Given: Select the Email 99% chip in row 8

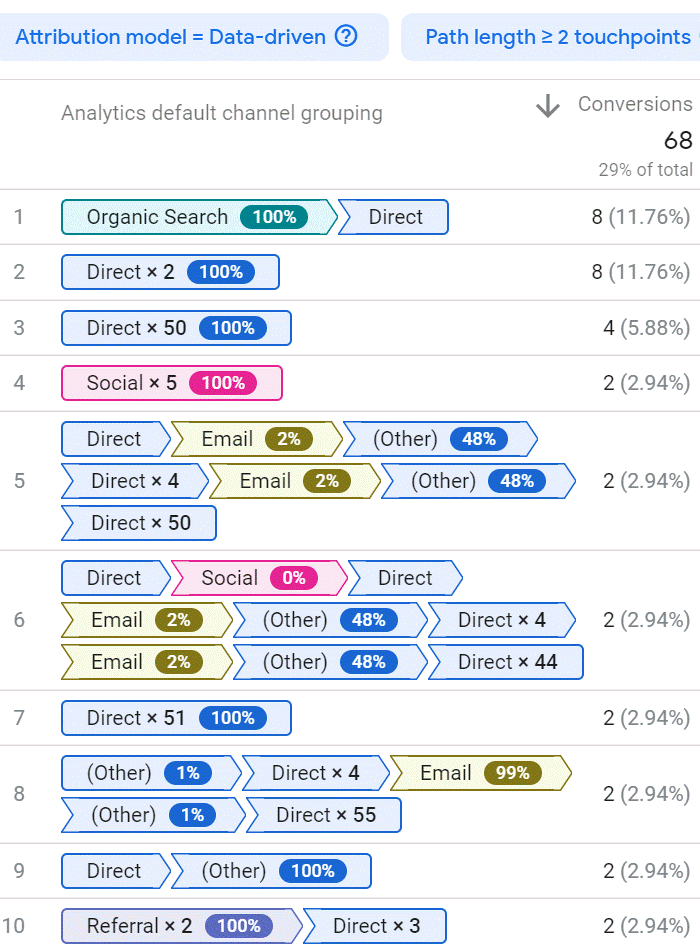Looking at the screenshot, I should tap(480, 773).
